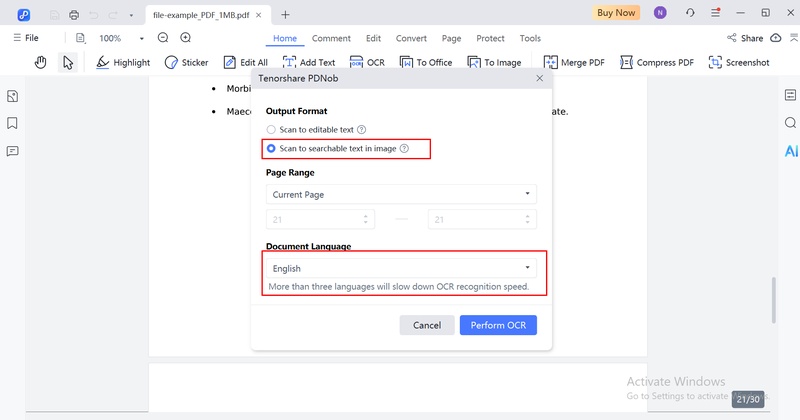Switch to the Convert tab
Viewport: 800px width, 420px height.
coord(411,38)
